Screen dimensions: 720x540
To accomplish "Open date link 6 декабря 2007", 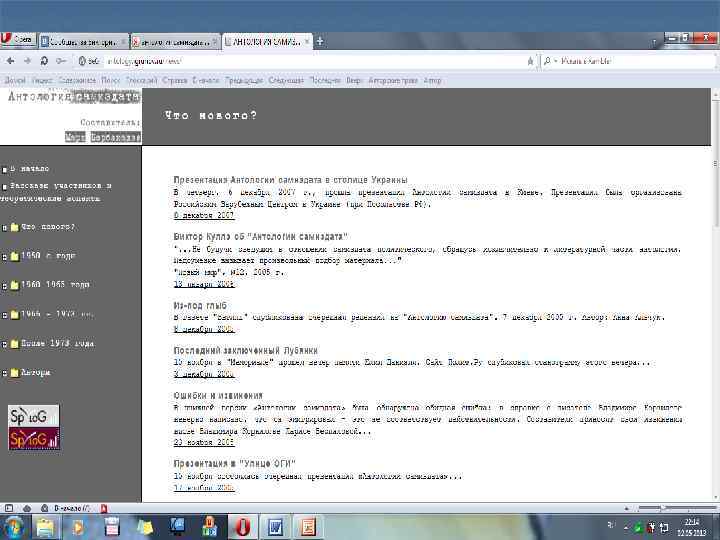I will [204, 215].
